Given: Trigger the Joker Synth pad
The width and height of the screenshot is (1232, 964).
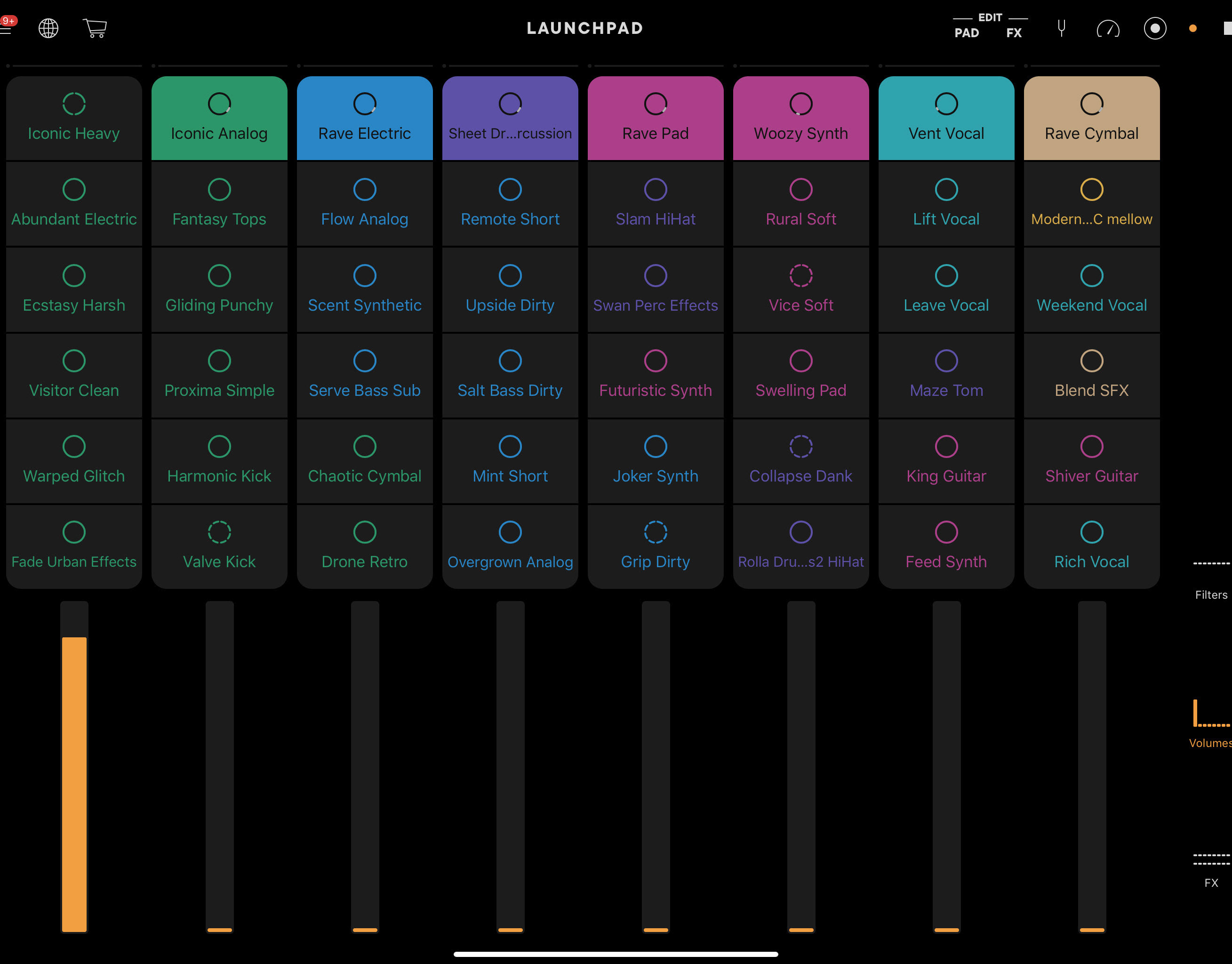Looking at the screenshot, I should tap(656, 461).
